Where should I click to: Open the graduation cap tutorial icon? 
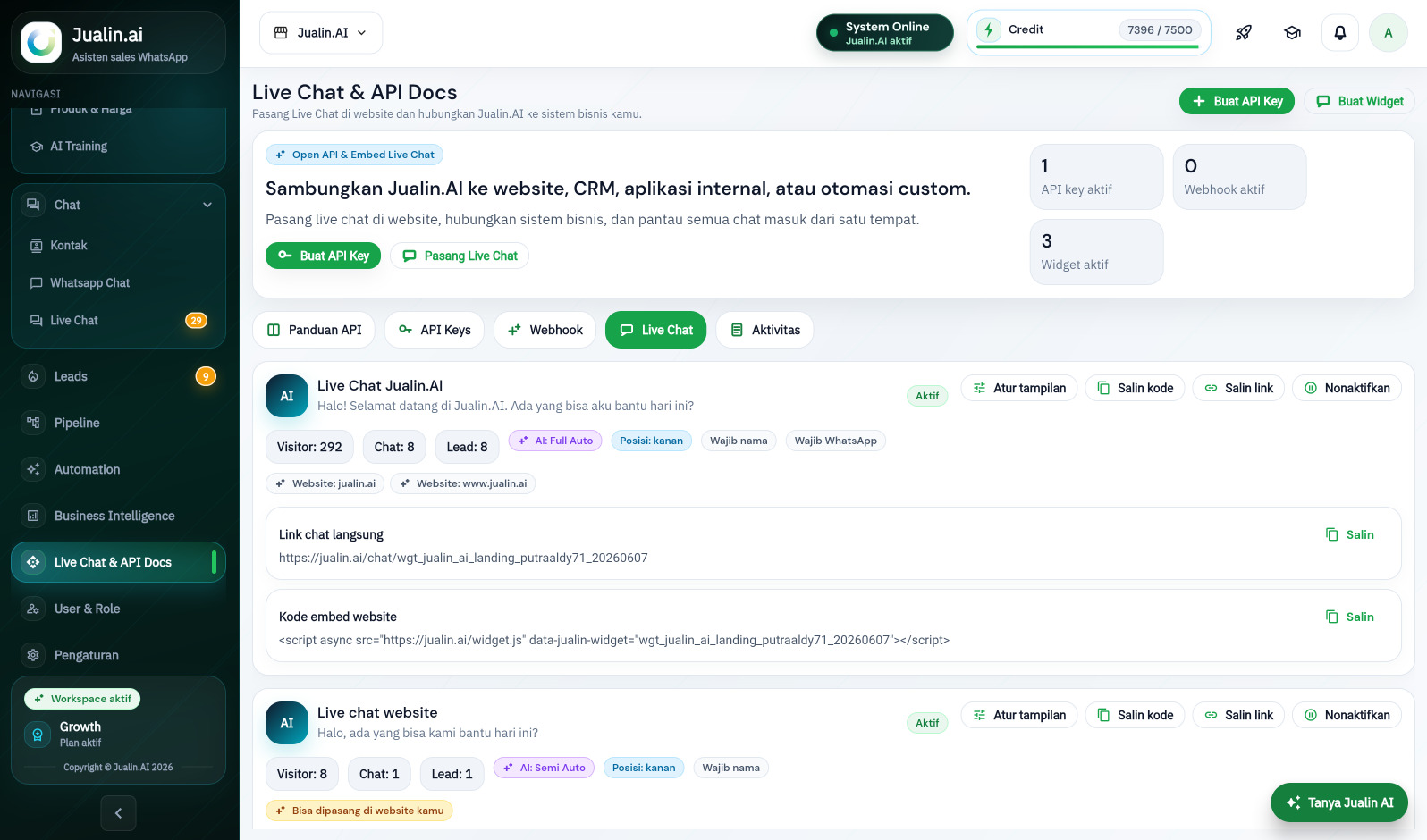pos(1292,33)
